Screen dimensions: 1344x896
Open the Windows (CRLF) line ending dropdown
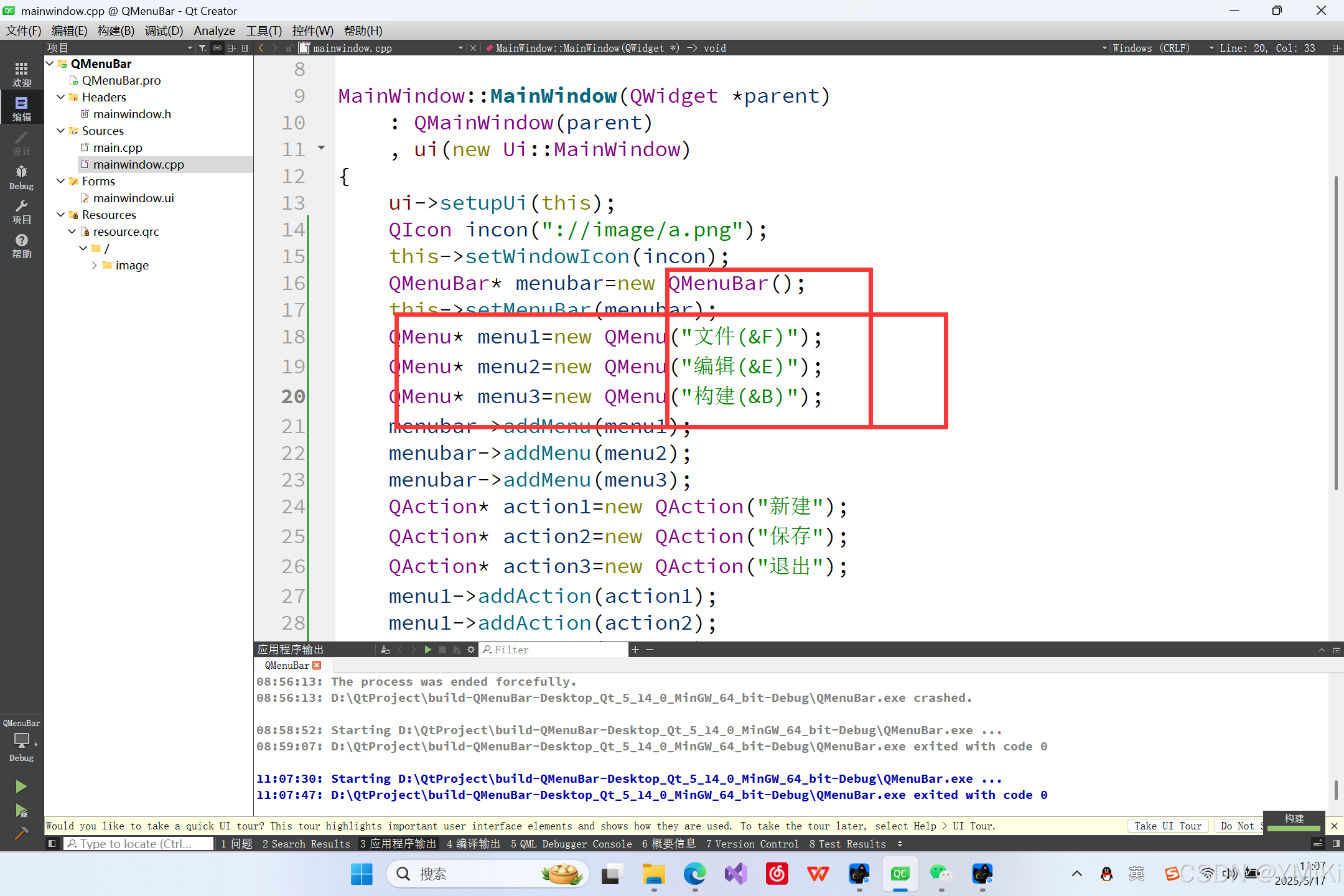point(1150,48)
